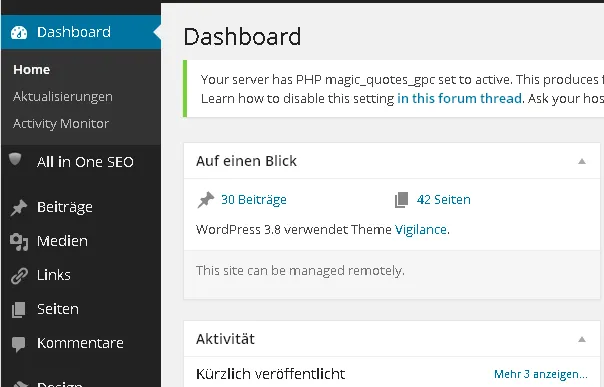
Task: Click the Medien media icon in sidebar
Action: coord(19,242)
